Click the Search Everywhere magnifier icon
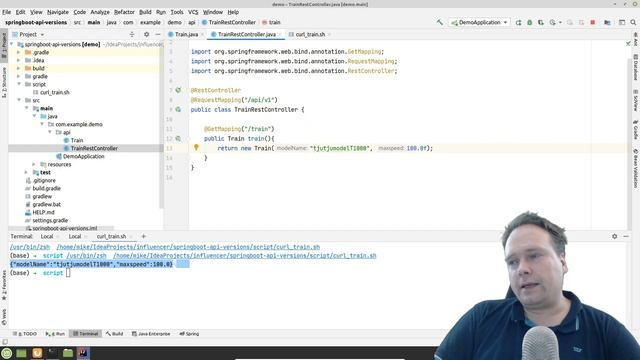Viewport: 640px width, 360px height. (x=633, y=22)
